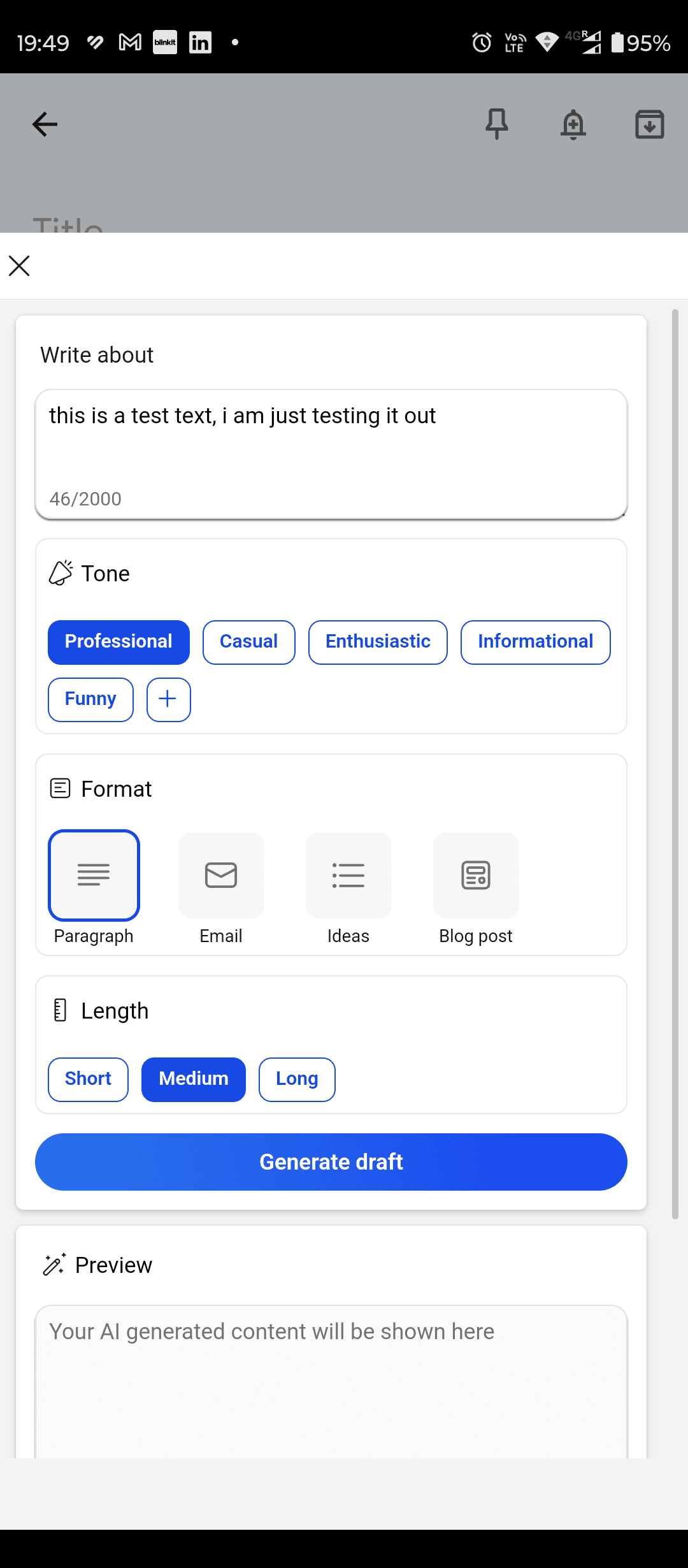Navigate back with the arrow icon
The height and width of the screenshot is (1568, 688).
coord(43,124)
